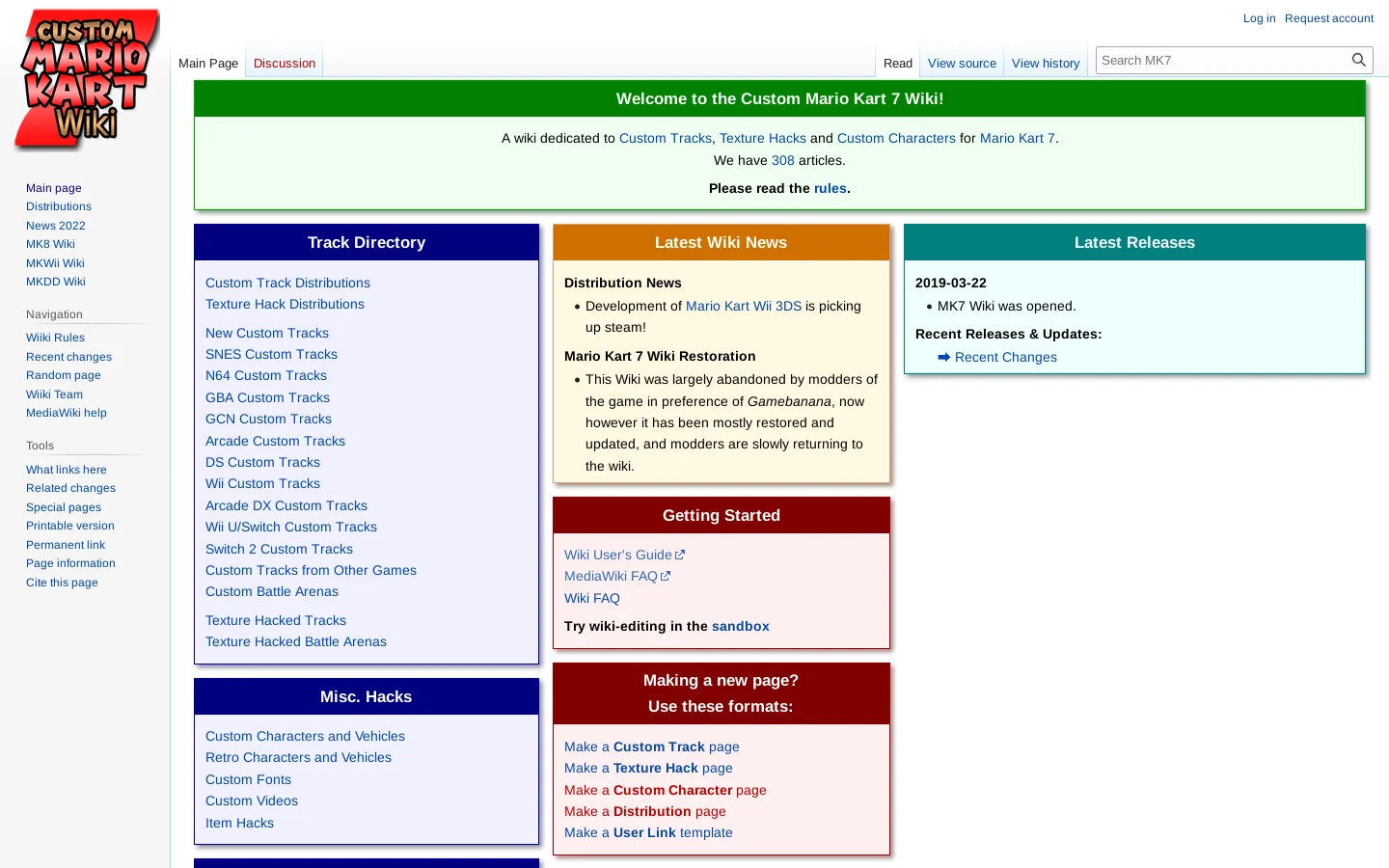Open Distributions in the sidebar
This screenshot has height=868, width=1389.
click(59, 206)
